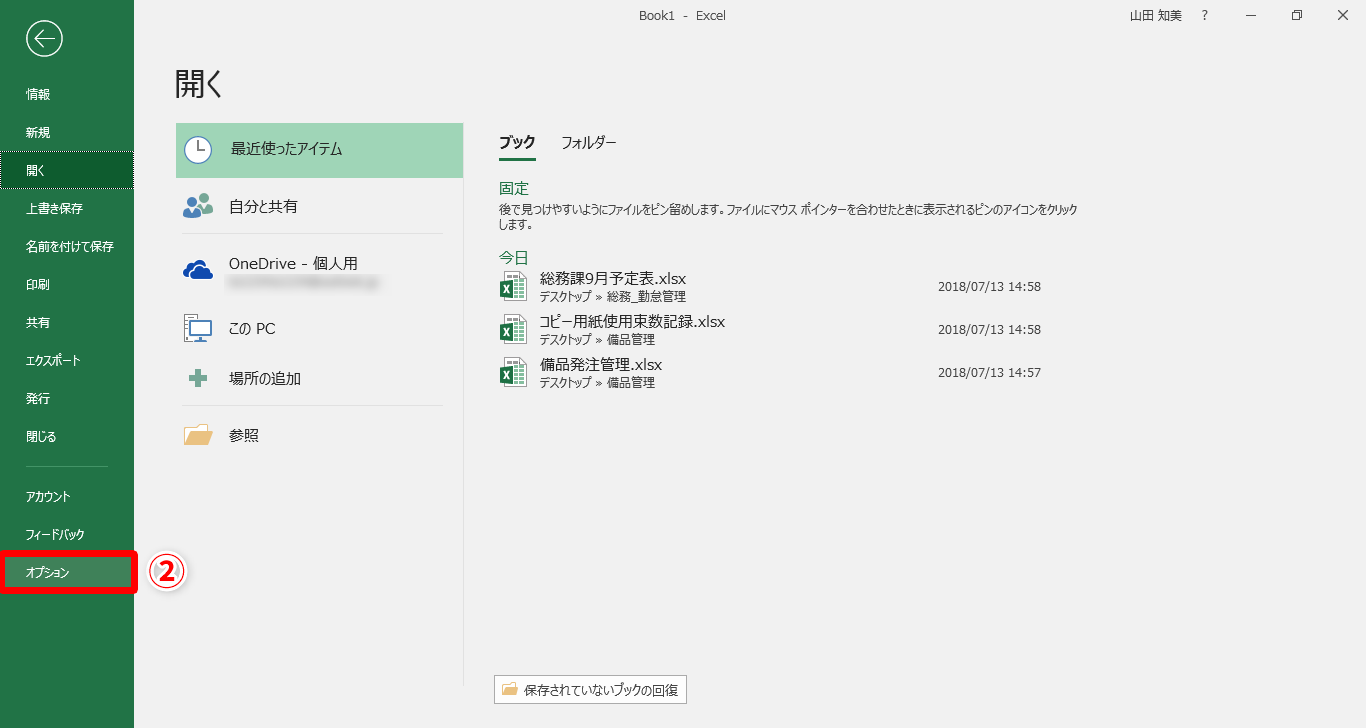Screen dimensions: 1366x728
Task: Click Excel file icon of 備品発注管理.xlsx
Action: pos(513,372)
